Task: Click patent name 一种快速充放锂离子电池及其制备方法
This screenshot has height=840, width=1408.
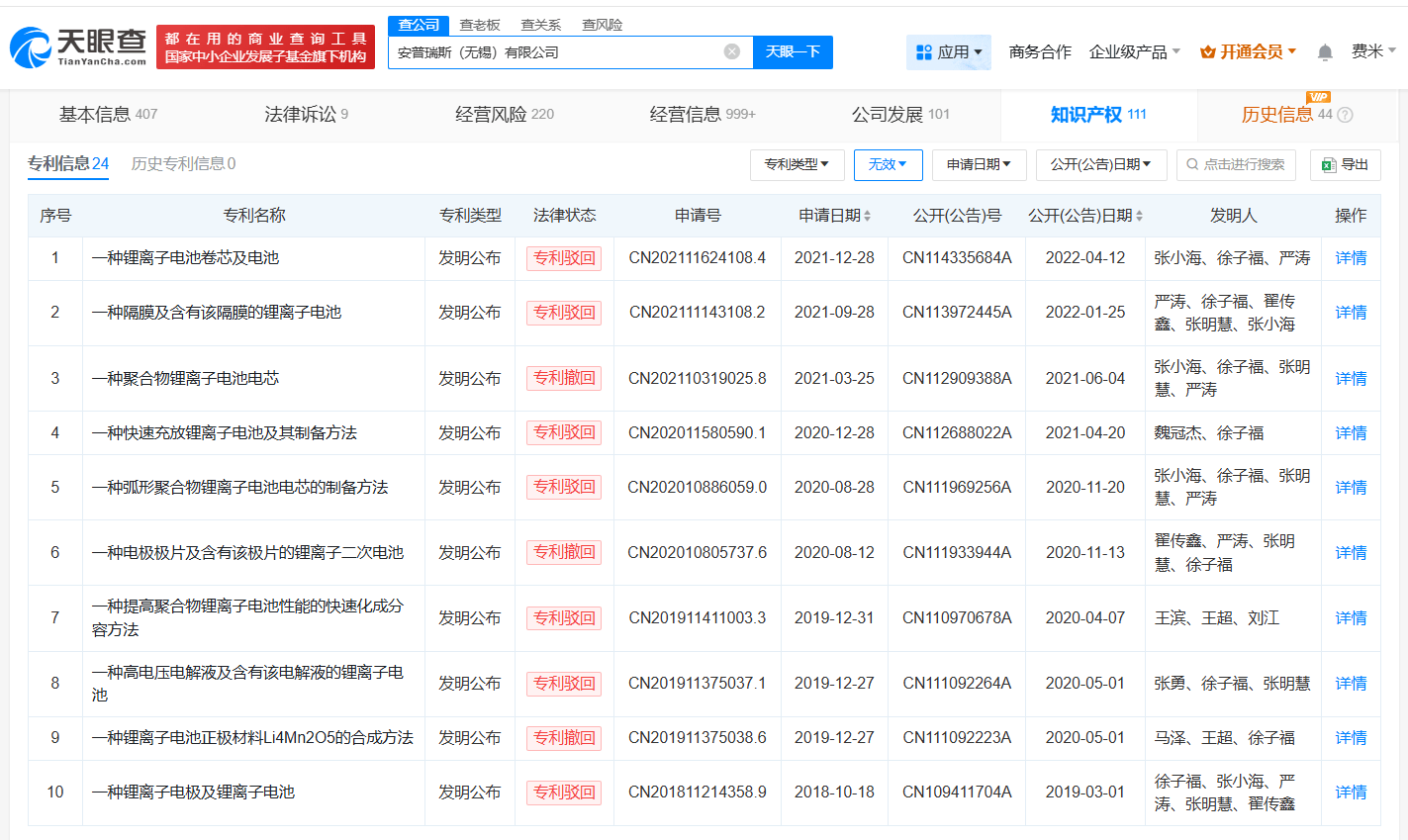Action: pos(225,433)
